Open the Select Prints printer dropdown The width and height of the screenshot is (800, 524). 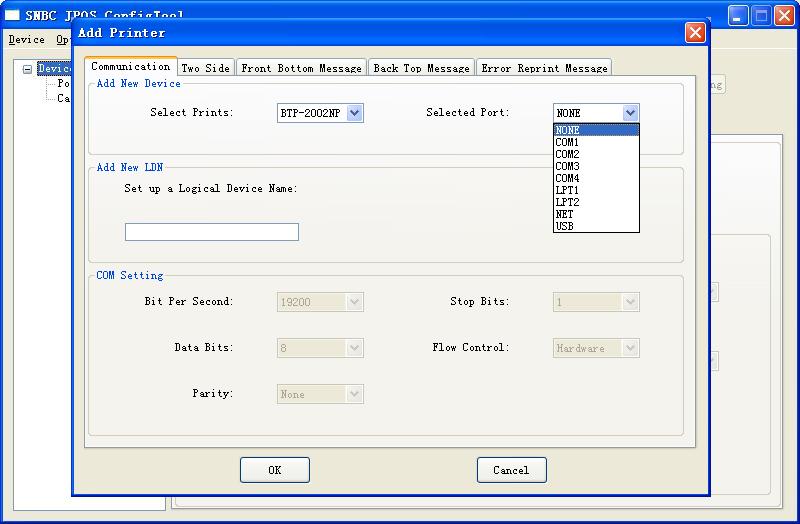pyautogui.click(x=354, y=113)
